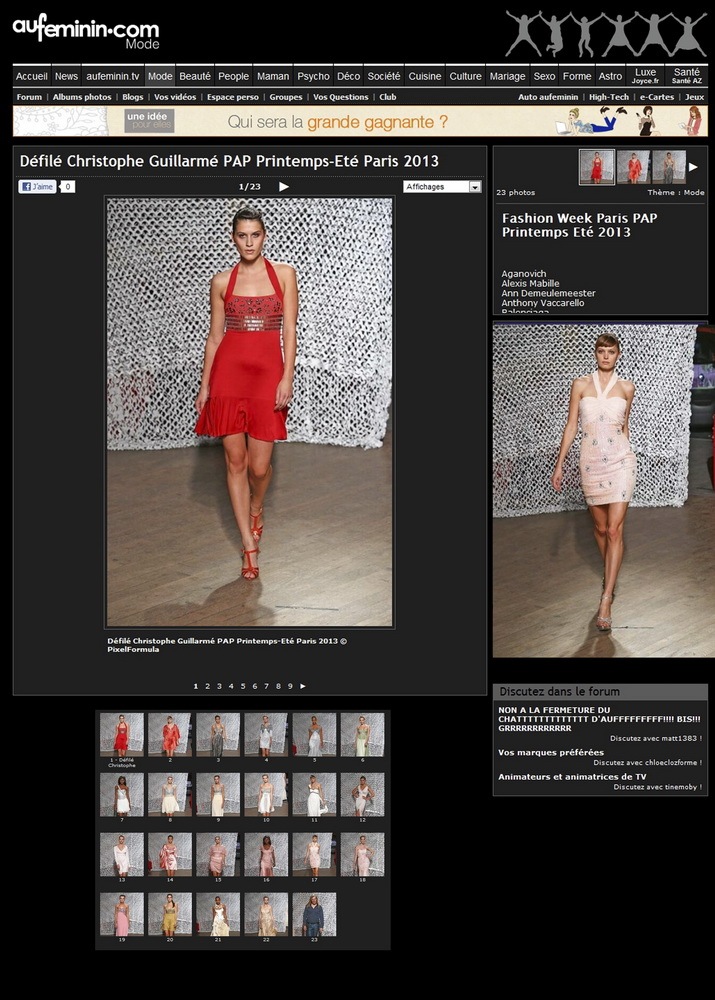Open the Albums photos link
The image size is (715, 1000).
[x=82, y=97]
